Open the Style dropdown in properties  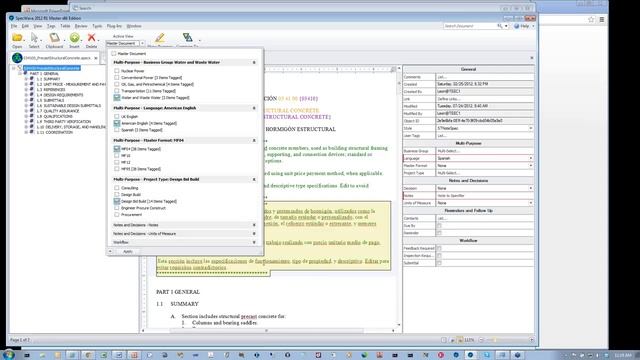pyautogui.click(x=531, y=128)
